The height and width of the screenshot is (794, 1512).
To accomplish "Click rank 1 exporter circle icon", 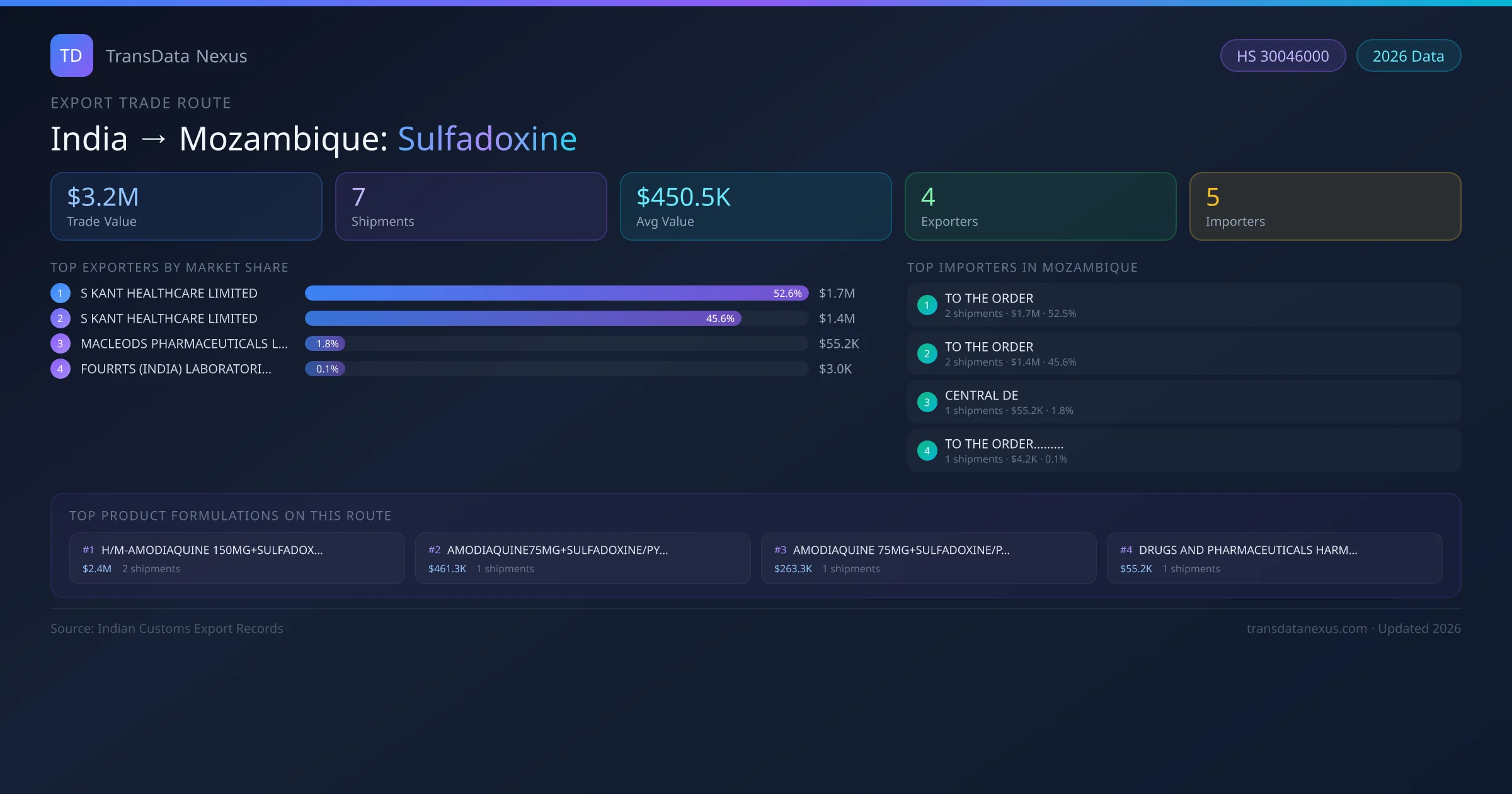I will click(x=60, y=293).
